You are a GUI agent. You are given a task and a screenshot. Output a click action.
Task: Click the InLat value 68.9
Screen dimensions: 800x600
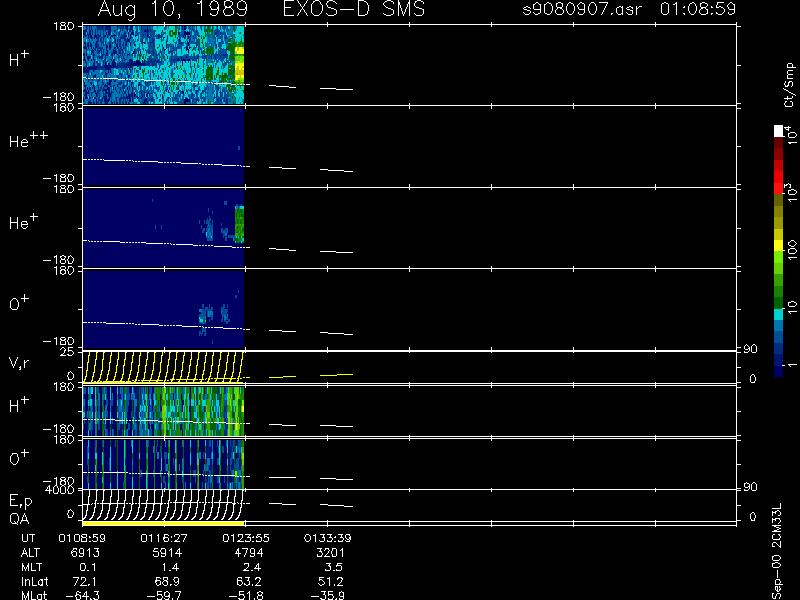pos(166,582)
